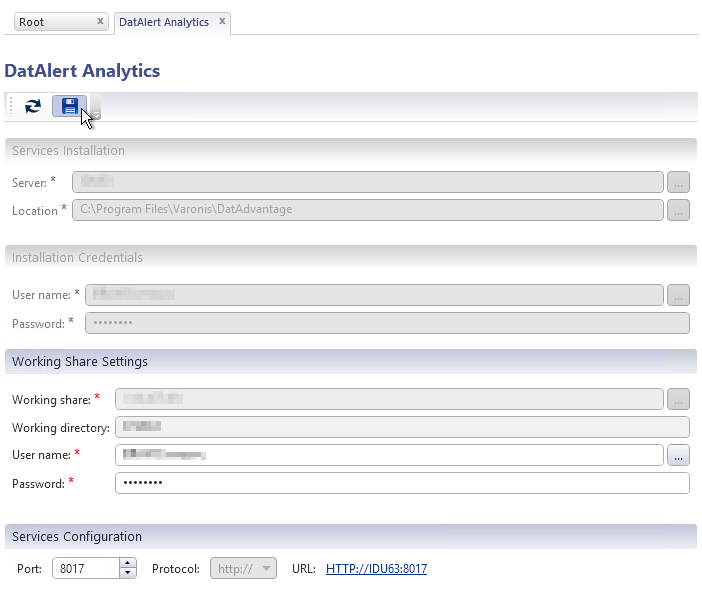Image resolution: width=702 pixels, height=599 pixels.
Task: Click the Working Share Settings header
Action: (x=351, y=361)
